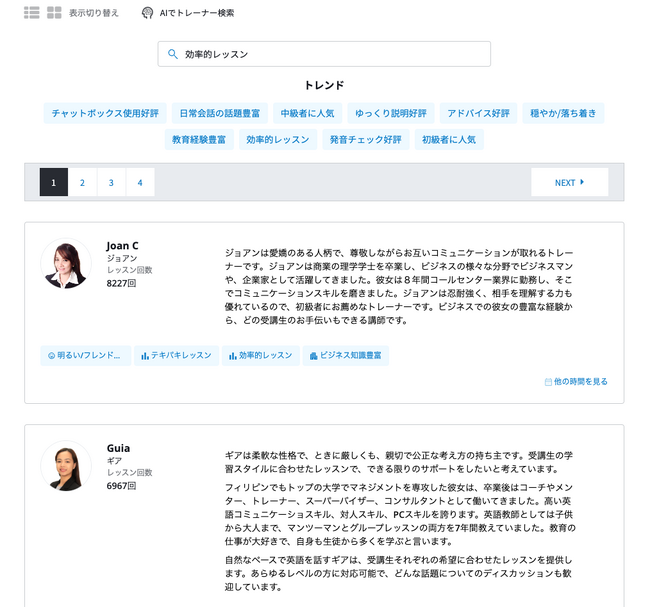Go to pagination page 3
This screenshot has height=608, width=650.
(x=111, y=182)
